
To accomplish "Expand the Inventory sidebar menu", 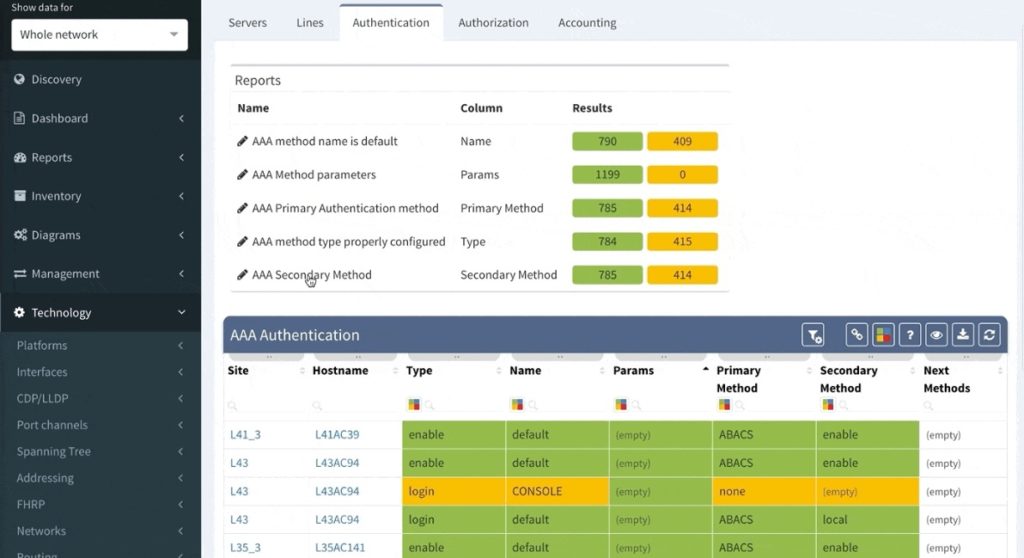I will click(99, 196).
